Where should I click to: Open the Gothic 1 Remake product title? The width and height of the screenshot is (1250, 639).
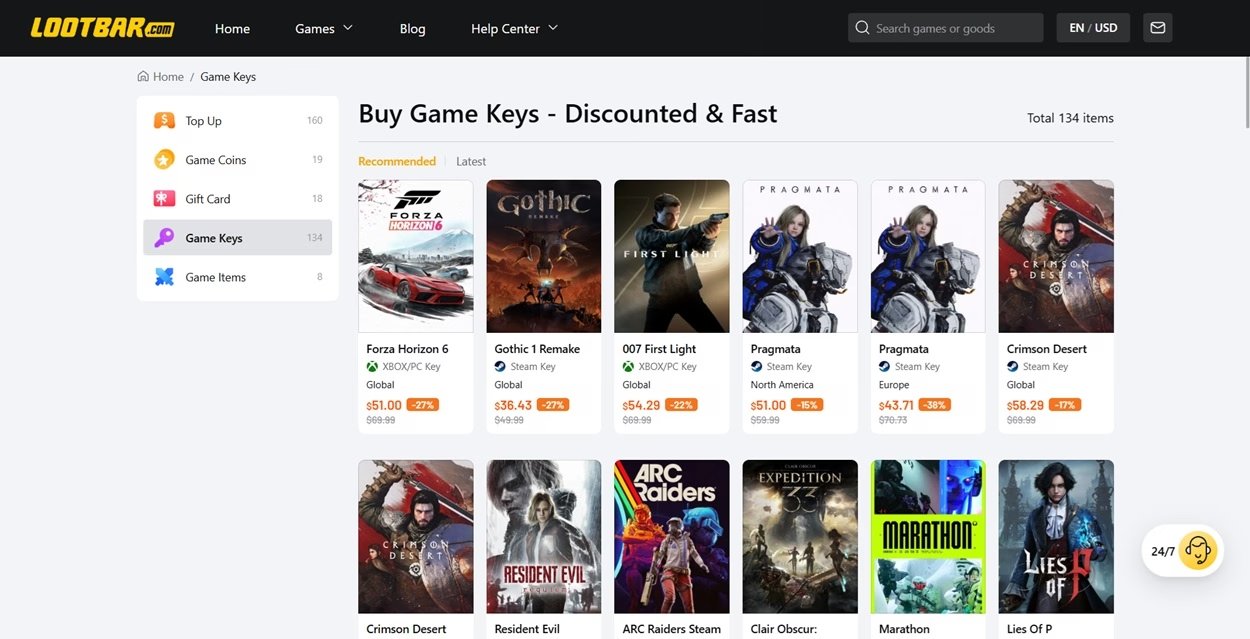pos(537,349)
